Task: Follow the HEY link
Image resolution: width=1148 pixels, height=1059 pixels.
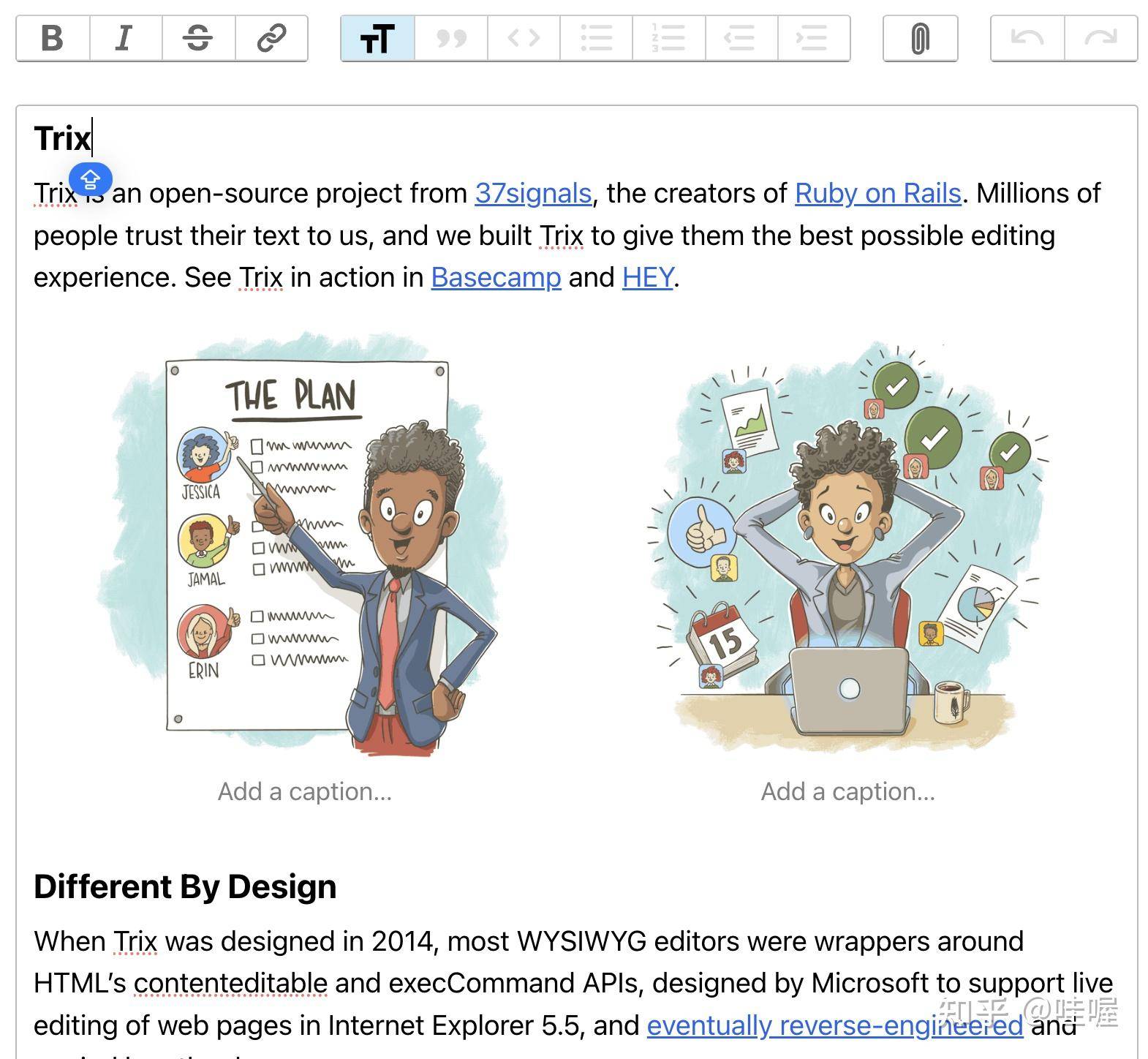Action: 648,277
